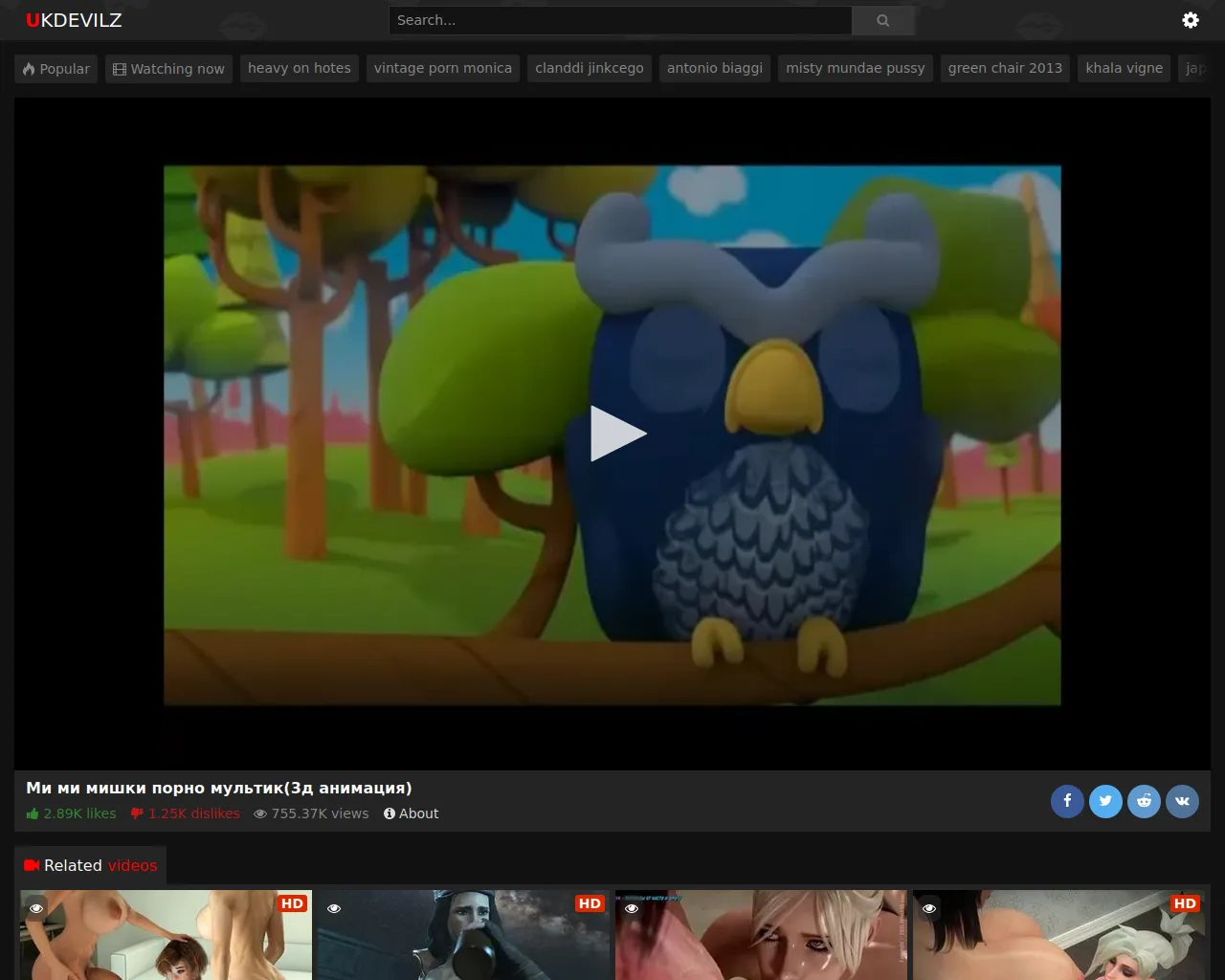
Task: Click eye icon on second related thumbnail
Action: pos(334,908)
